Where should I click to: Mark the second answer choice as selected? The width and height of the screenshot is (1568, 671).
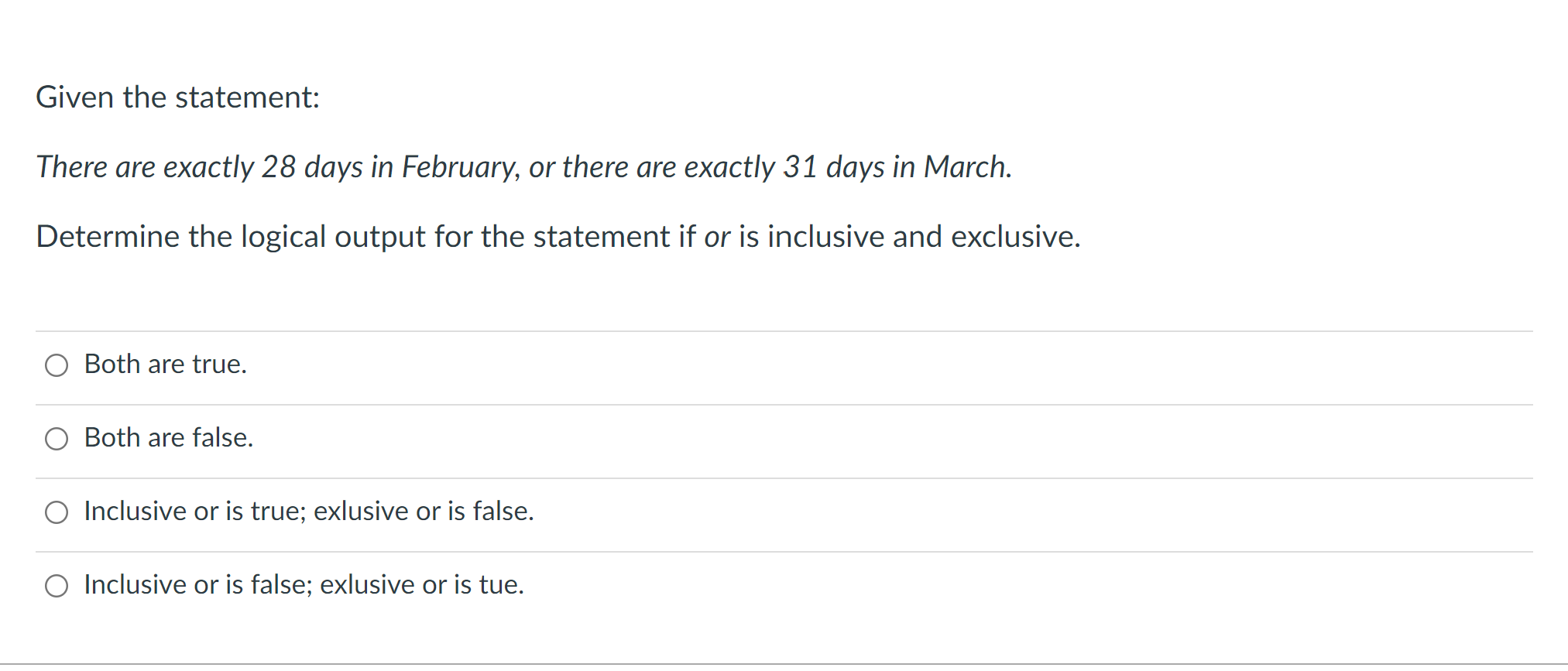tap(56, 439)
